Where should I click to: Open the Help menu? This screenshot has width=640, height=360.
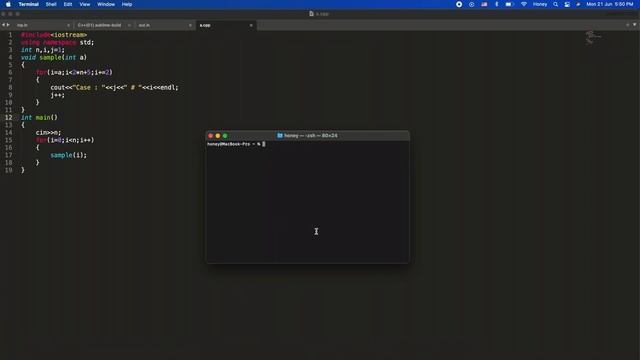pyautogui.click(x=127, y=4)
